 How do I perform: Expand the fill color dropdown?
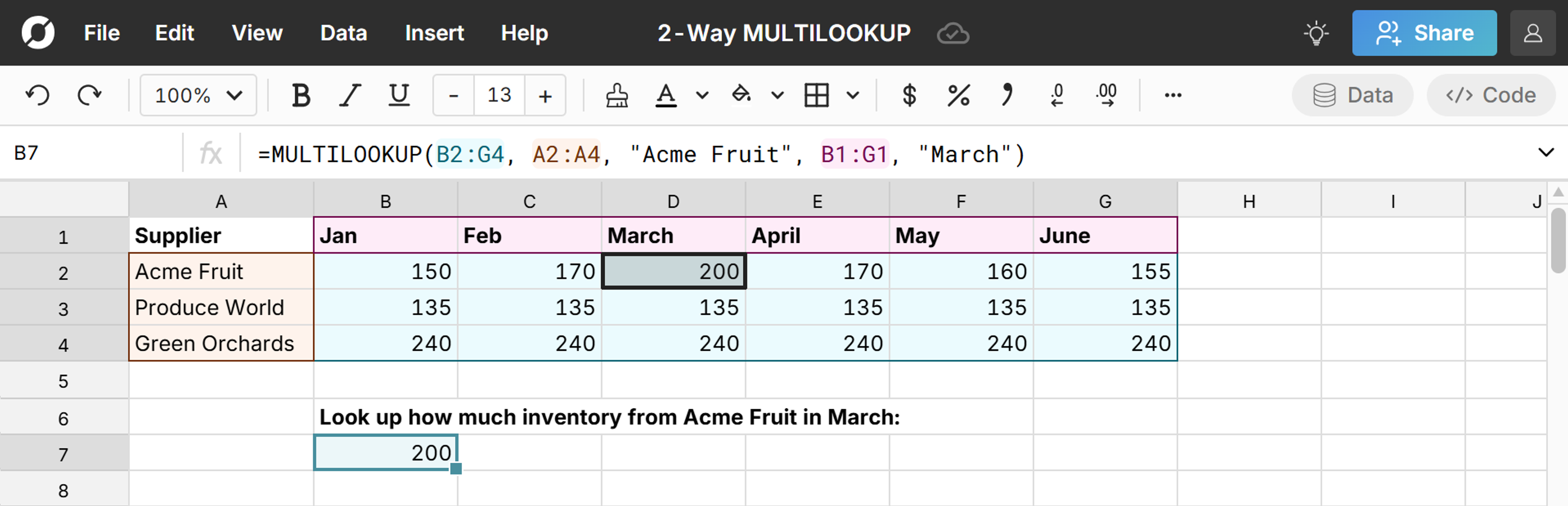click(776, 95)
